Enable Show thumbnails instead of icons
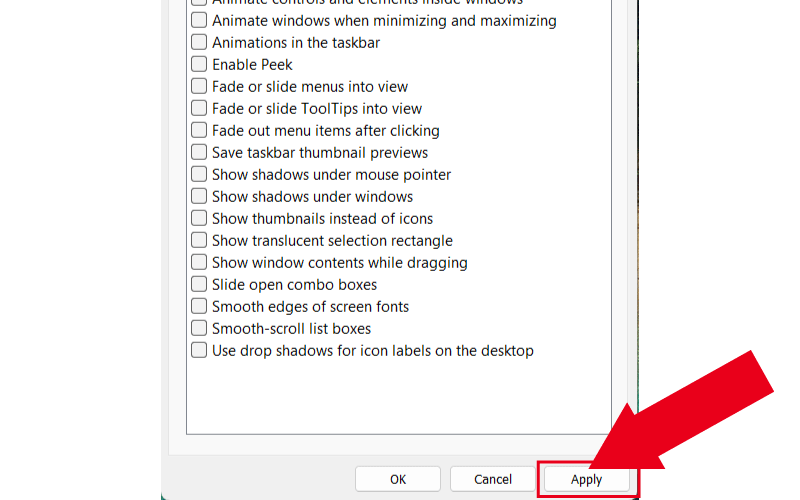Viewport: 800px width, 500px height. 199,218
